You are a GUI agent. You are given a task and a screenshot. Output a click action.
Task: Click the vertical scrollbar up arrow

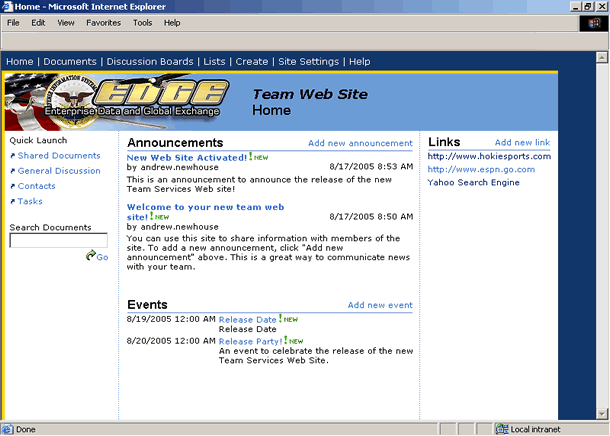602,57
